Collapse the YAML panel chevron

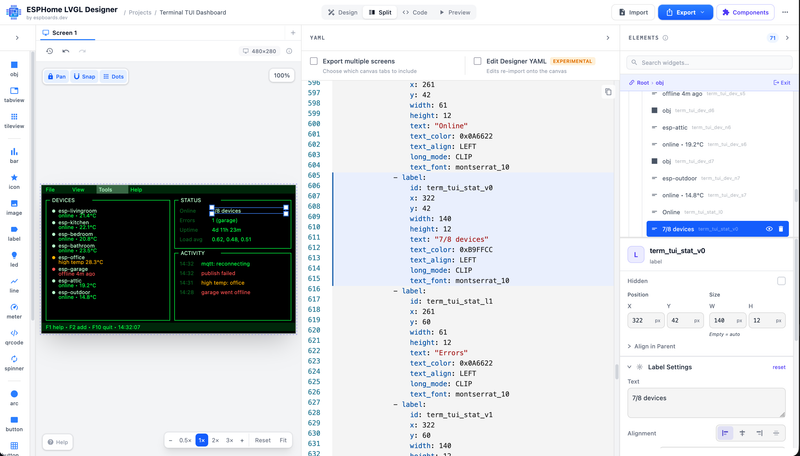[x=608, y=38]
